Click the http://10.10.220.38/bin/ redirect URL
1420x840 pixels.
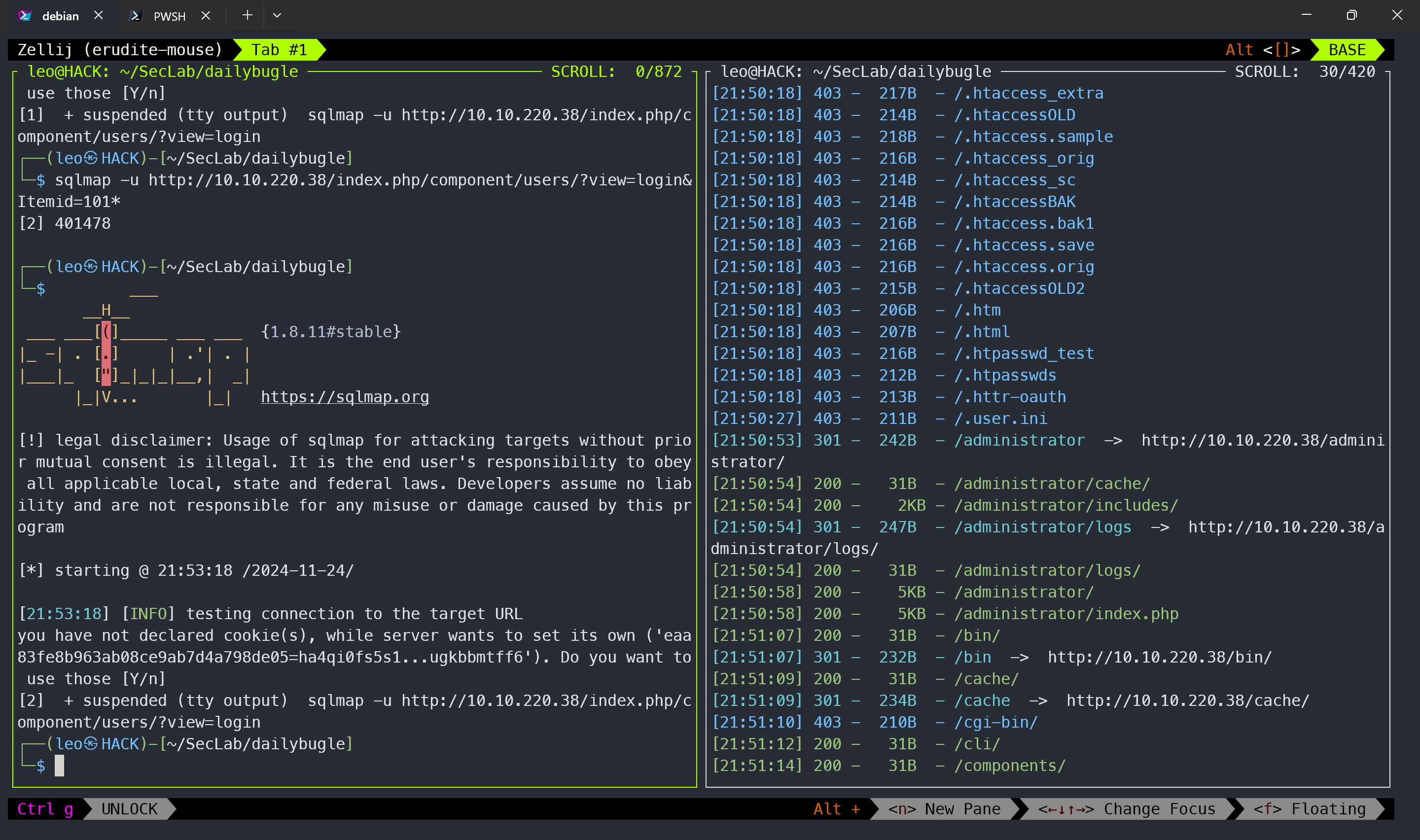(1160, 657)
